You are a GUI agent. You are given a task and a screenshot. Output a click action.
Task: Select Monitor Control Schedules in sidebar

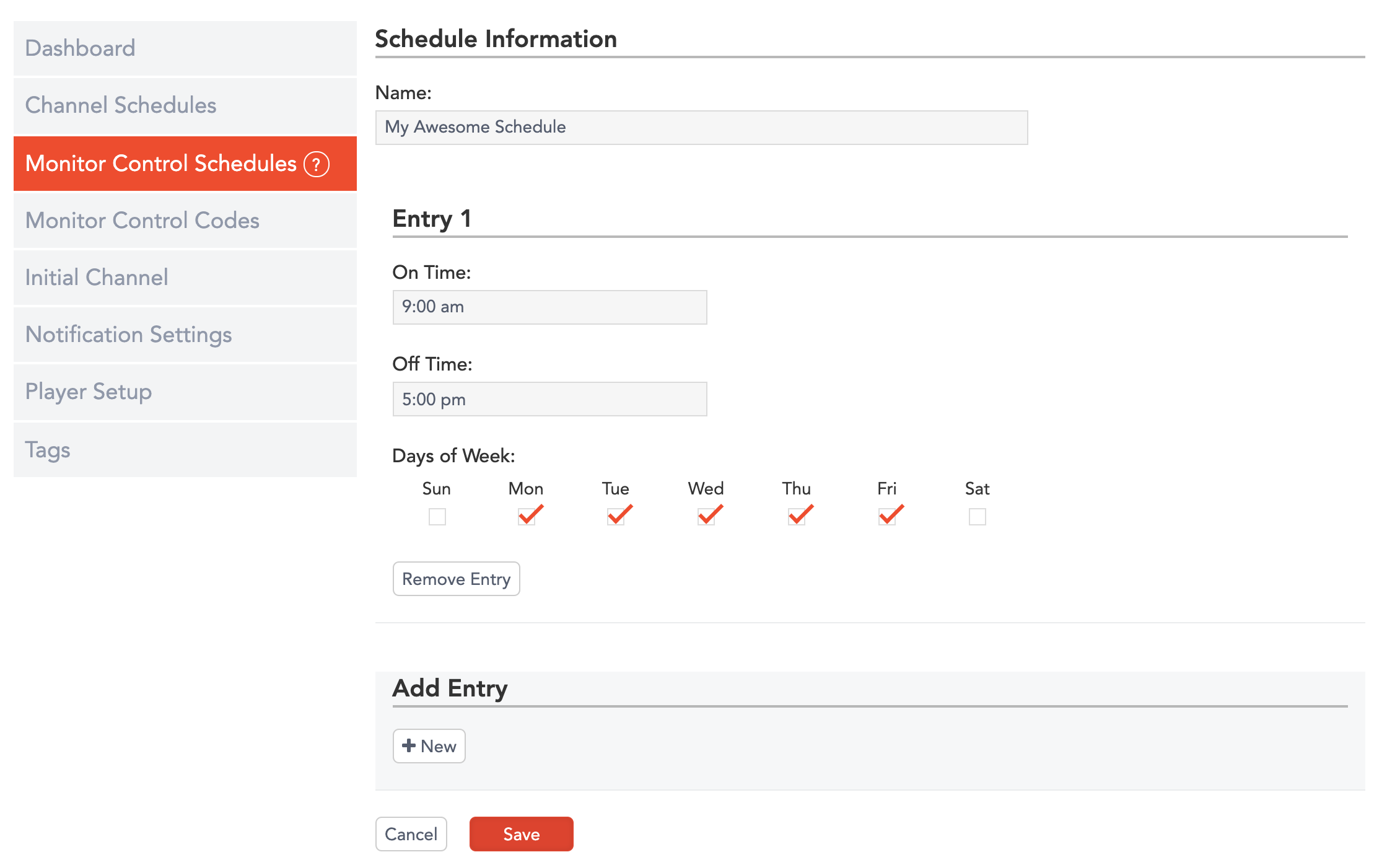185,164
